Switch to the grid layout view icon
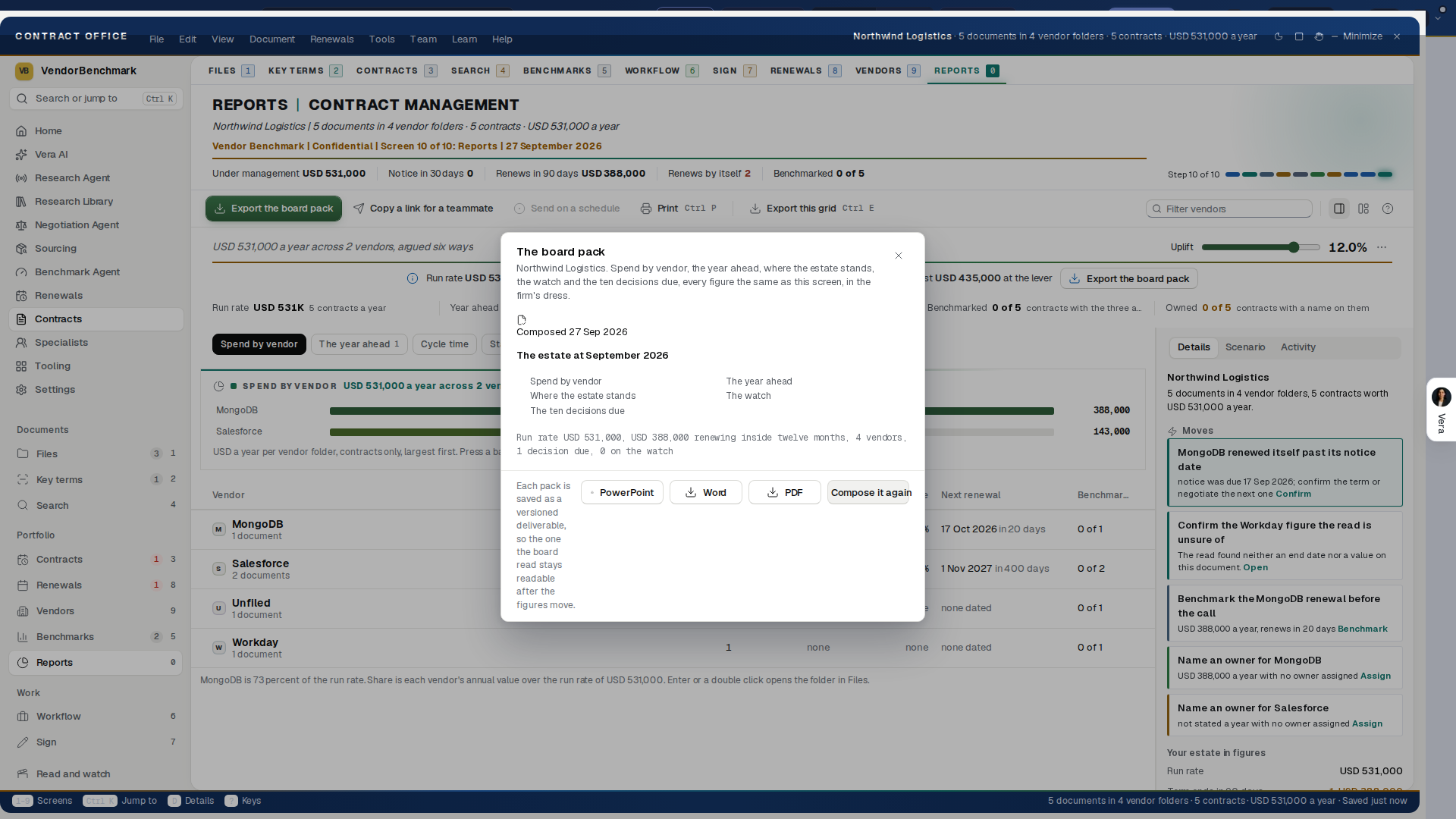Image resolution: width=1456 pixels, height=819 pixels. 1363,209
